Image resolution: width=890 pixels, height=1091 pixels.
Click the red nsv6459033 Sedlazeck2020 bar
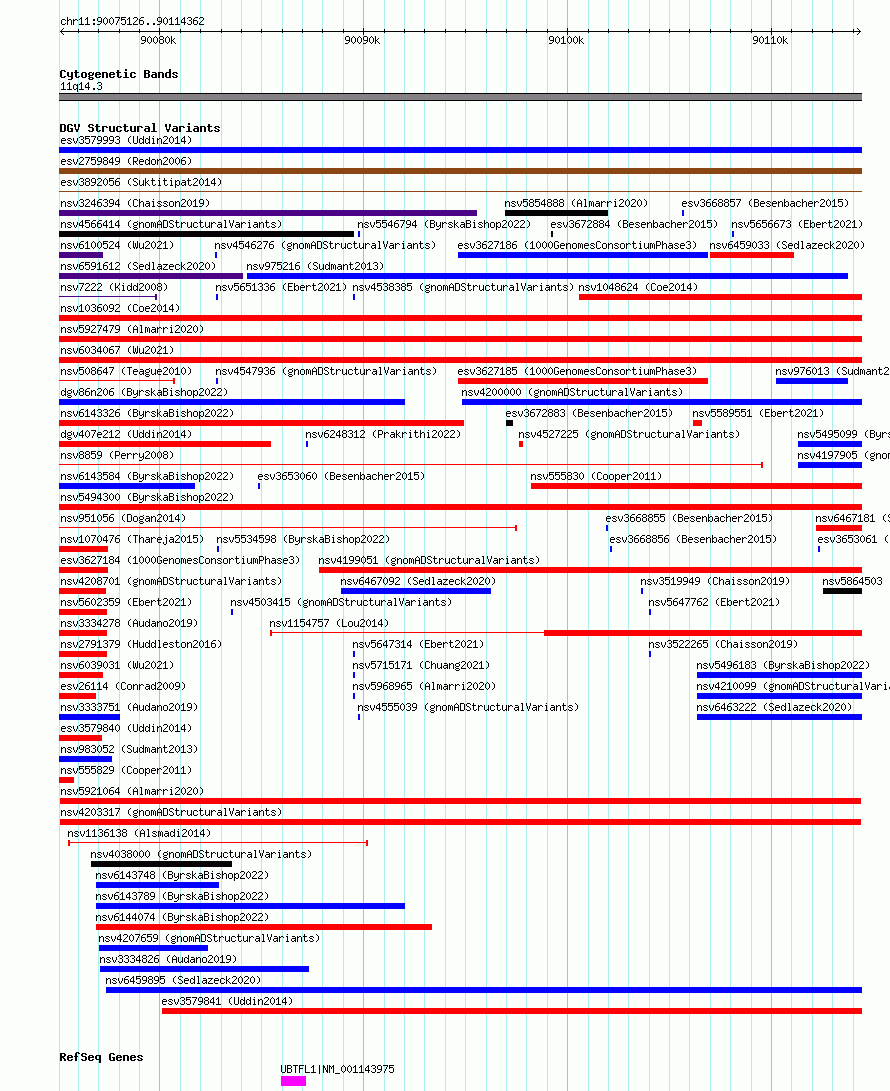click(x=752, y=255)
